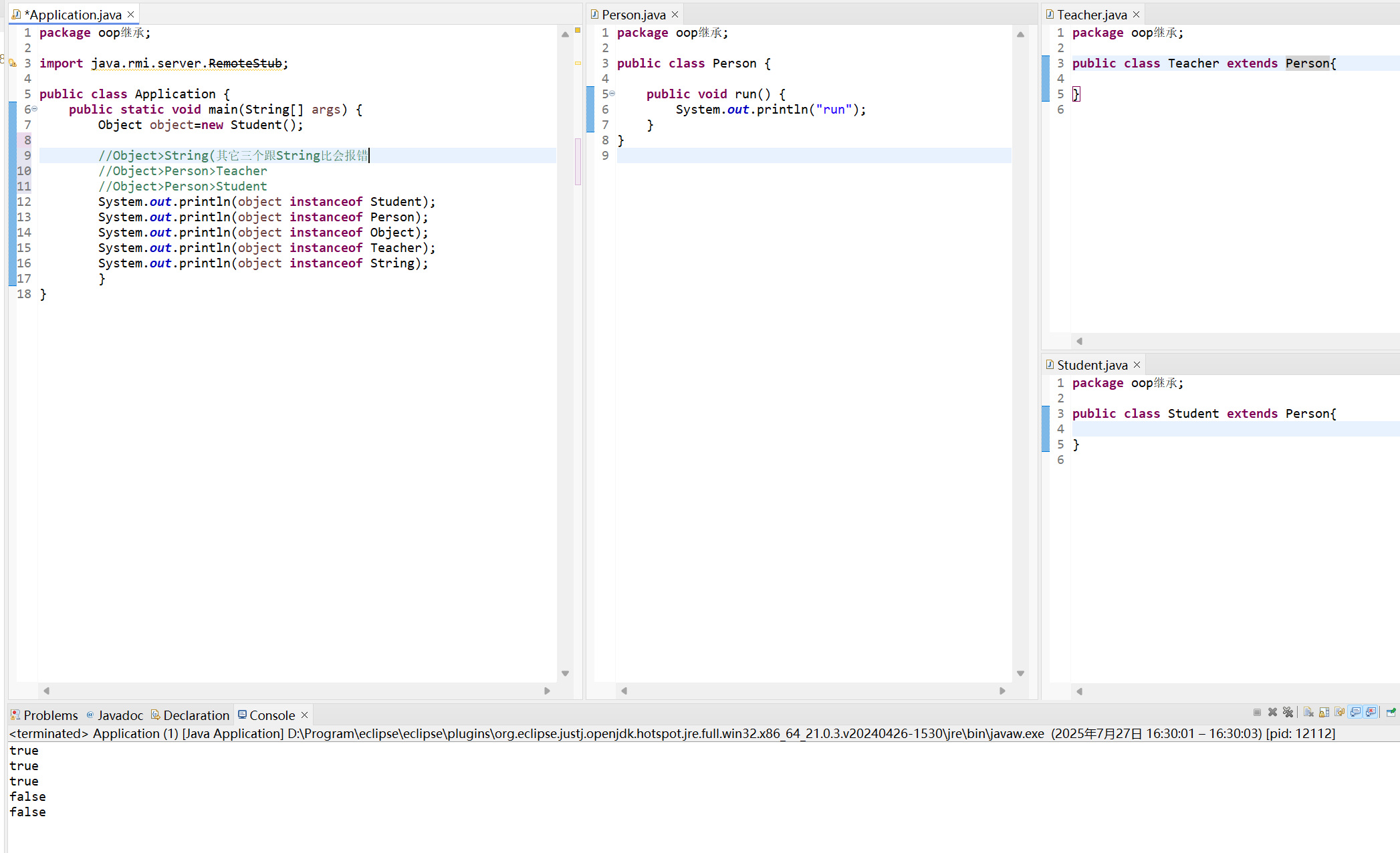Click the comment '//Object>Person>Student'
1400x853 pixels.
click(183, 187)
